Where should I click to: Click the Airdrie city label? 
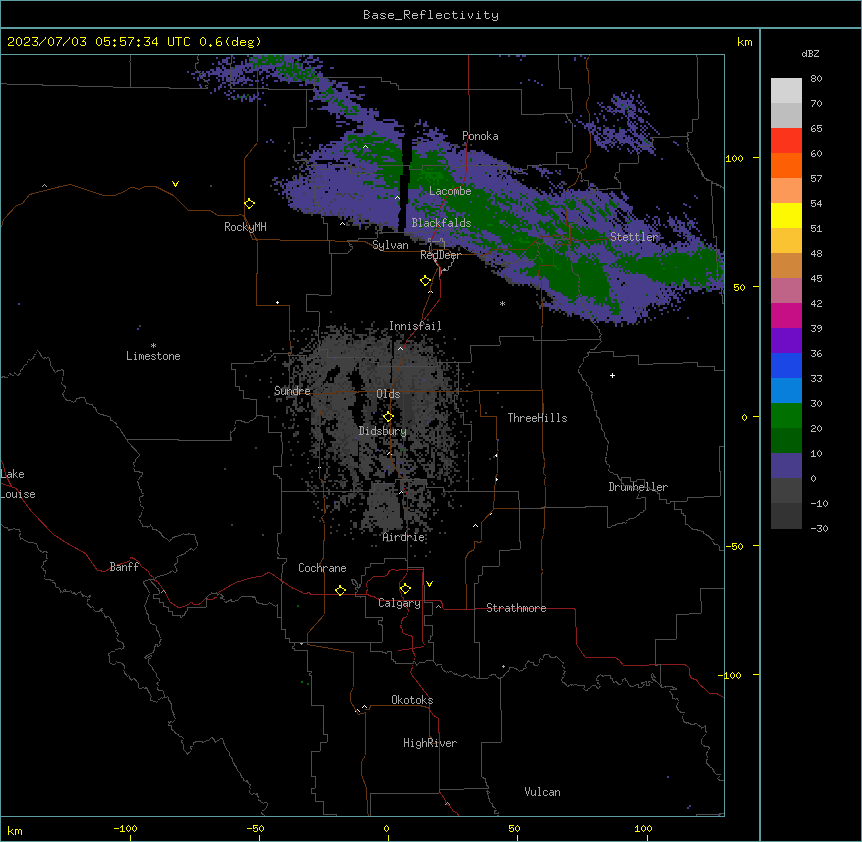click(404, 537)
